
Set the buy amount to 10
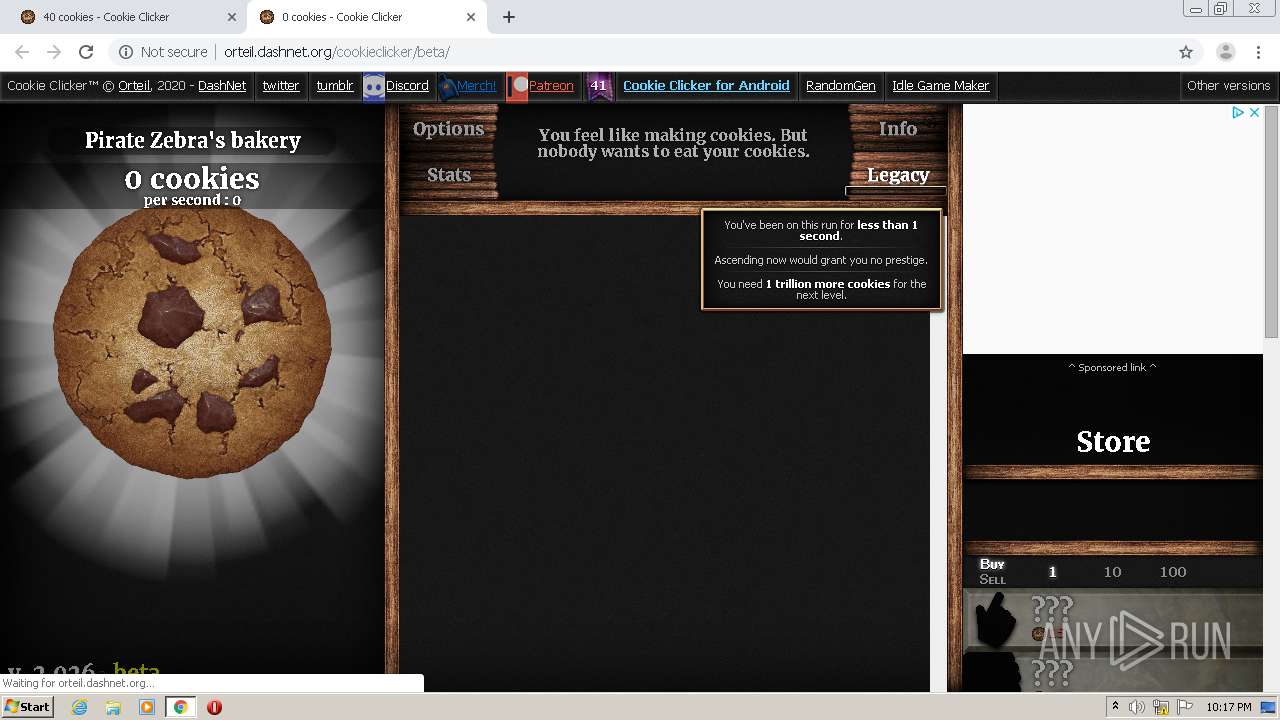1112,572
